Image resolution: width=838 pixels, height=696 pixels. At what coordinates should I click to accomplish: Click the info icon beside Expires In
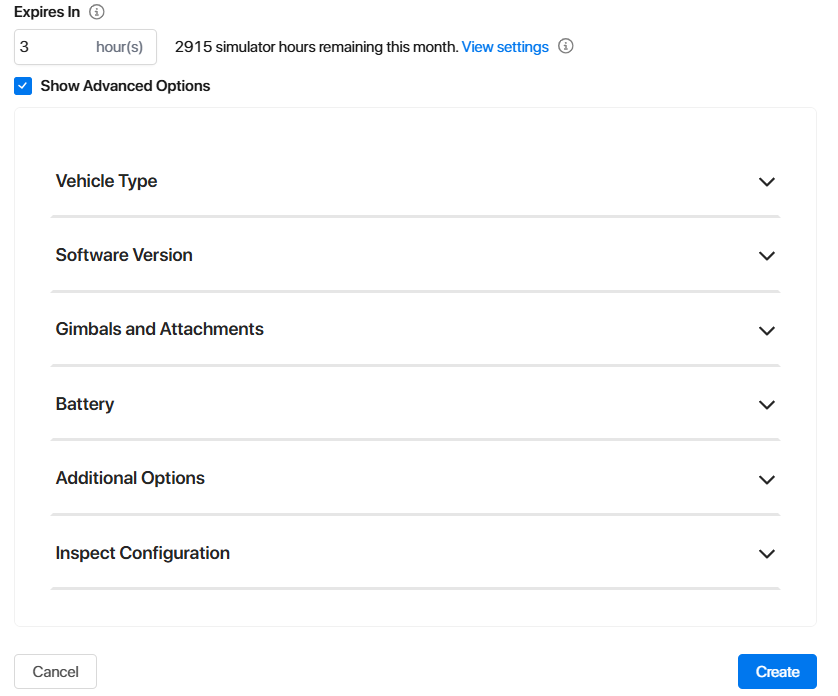(x=97, y=13)
